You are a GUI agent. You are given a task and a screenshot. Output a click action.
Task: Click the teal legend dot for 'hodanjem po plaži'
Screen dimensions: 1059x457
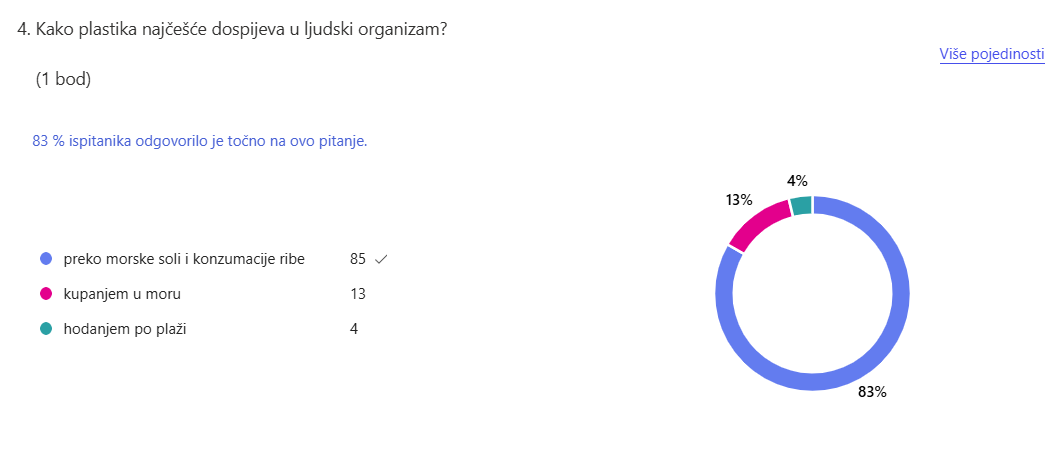[46, 329]
